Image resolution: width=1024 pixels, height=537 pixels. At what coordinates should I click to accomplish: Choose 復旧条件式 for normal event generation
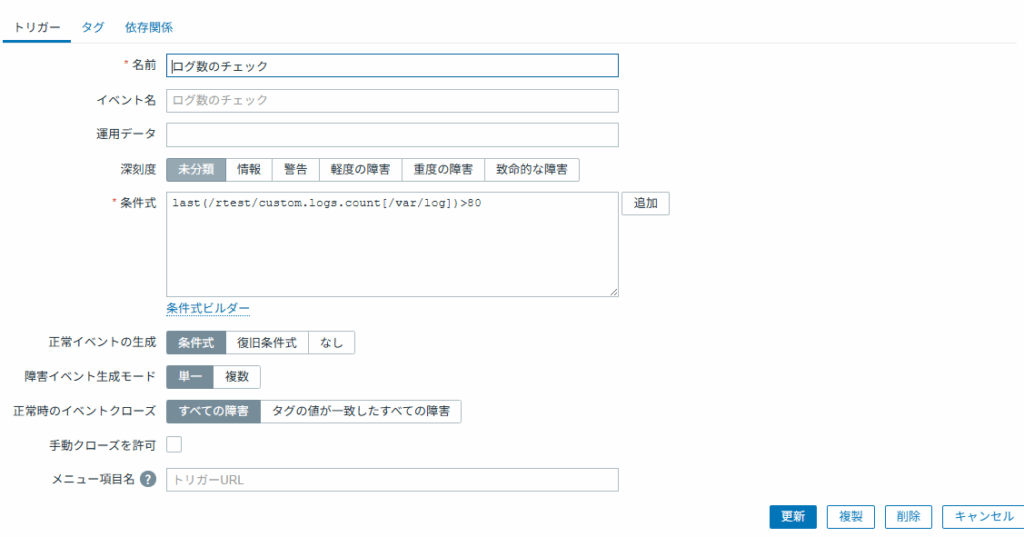[266, 343]
